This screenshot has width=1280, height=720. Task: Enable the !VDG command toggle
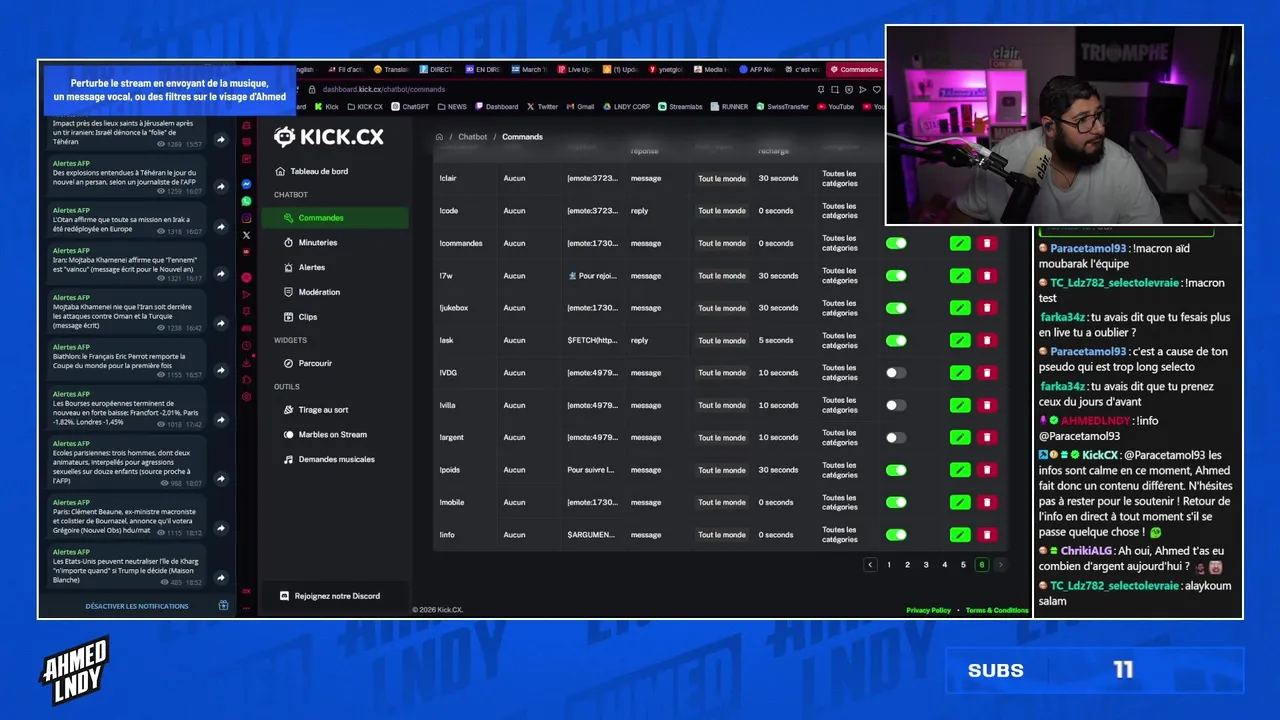(x=896, y=373)
